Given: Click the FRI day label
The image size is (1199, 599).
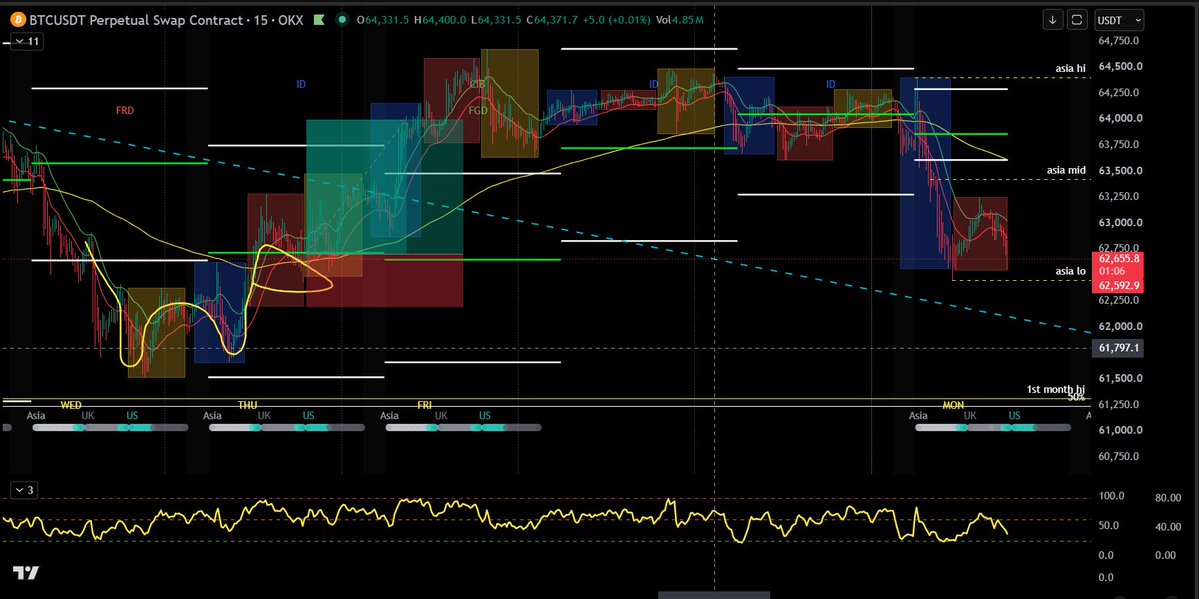Looking at the screenshot, I should click(424, 404).
